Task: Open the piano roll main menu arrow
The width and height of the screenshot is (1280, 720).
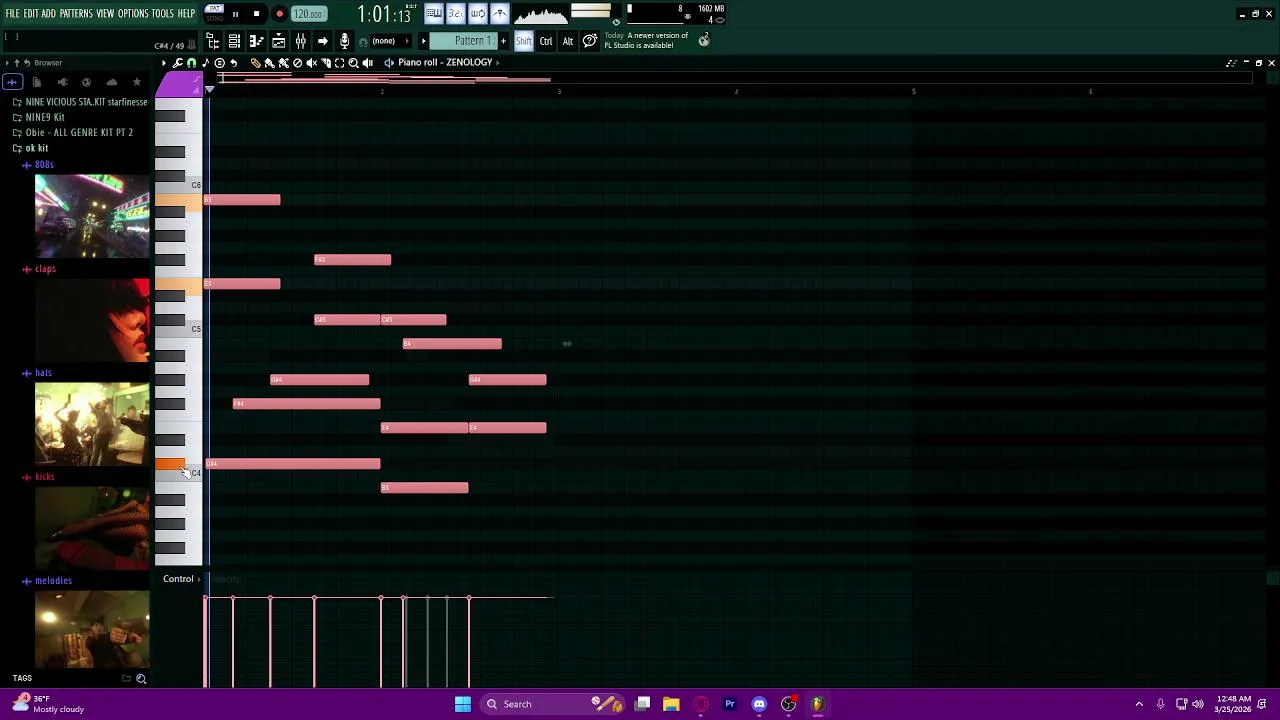Action: (x=164, y=63)
